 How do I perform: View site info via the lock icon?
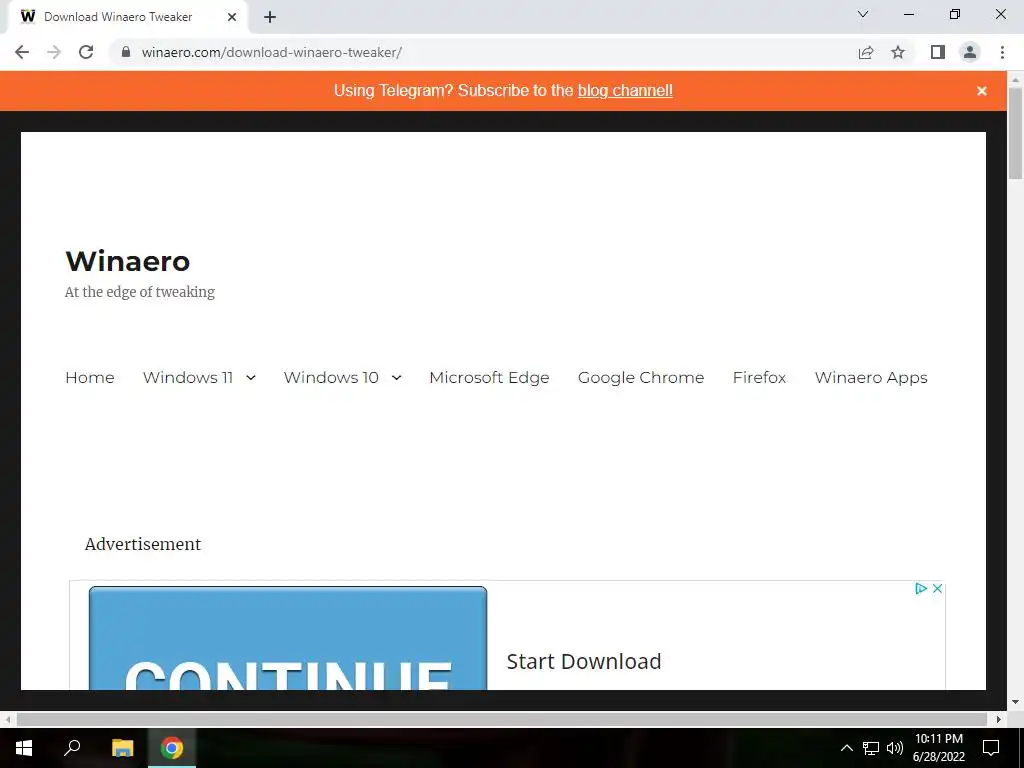point(126,52)
